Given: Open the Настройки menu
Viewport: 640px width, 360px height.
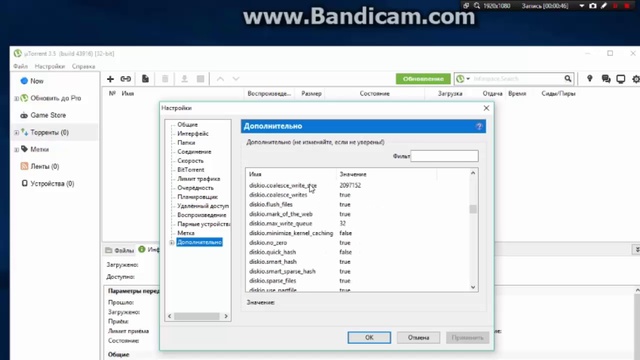Looking at the screenshot, I should pos(50,66).
